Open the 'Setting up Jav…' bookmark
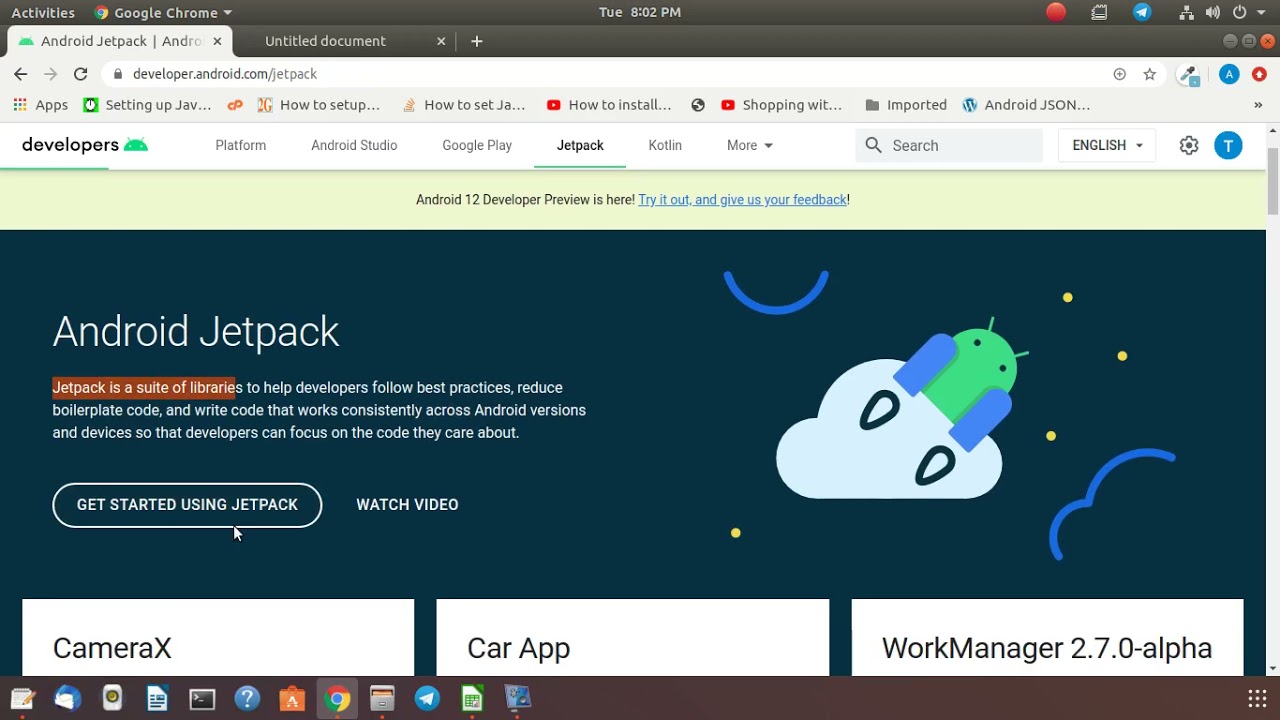1280x720 pixels. [147, 105]
